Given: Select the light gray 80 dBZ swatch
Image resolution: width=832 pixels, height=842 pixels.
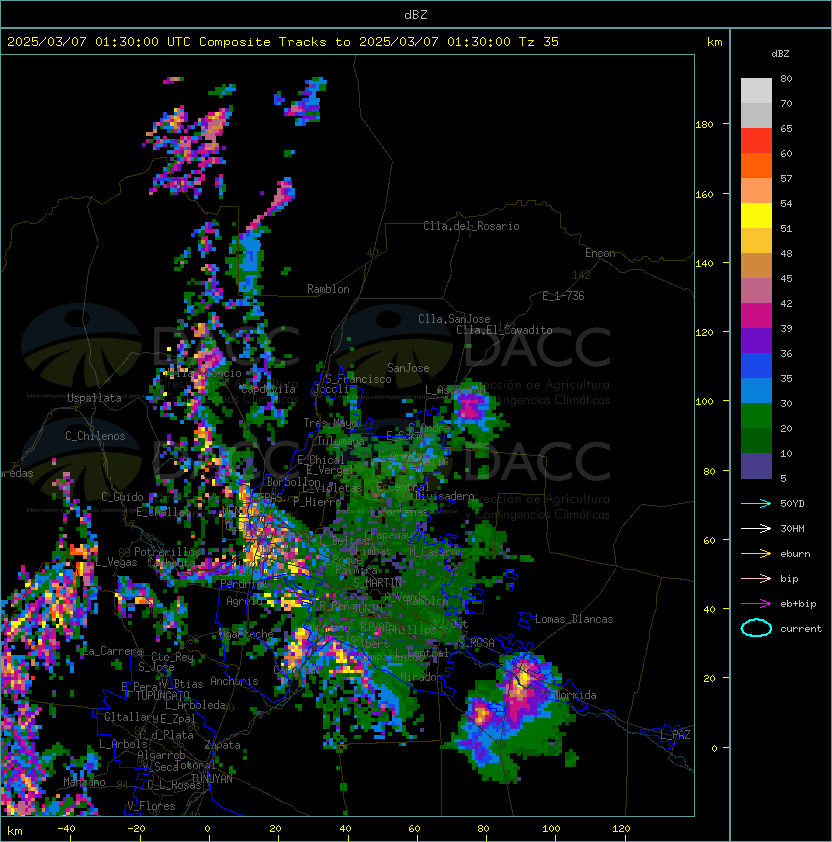Looking at the screenshot, I should (756, 90).
